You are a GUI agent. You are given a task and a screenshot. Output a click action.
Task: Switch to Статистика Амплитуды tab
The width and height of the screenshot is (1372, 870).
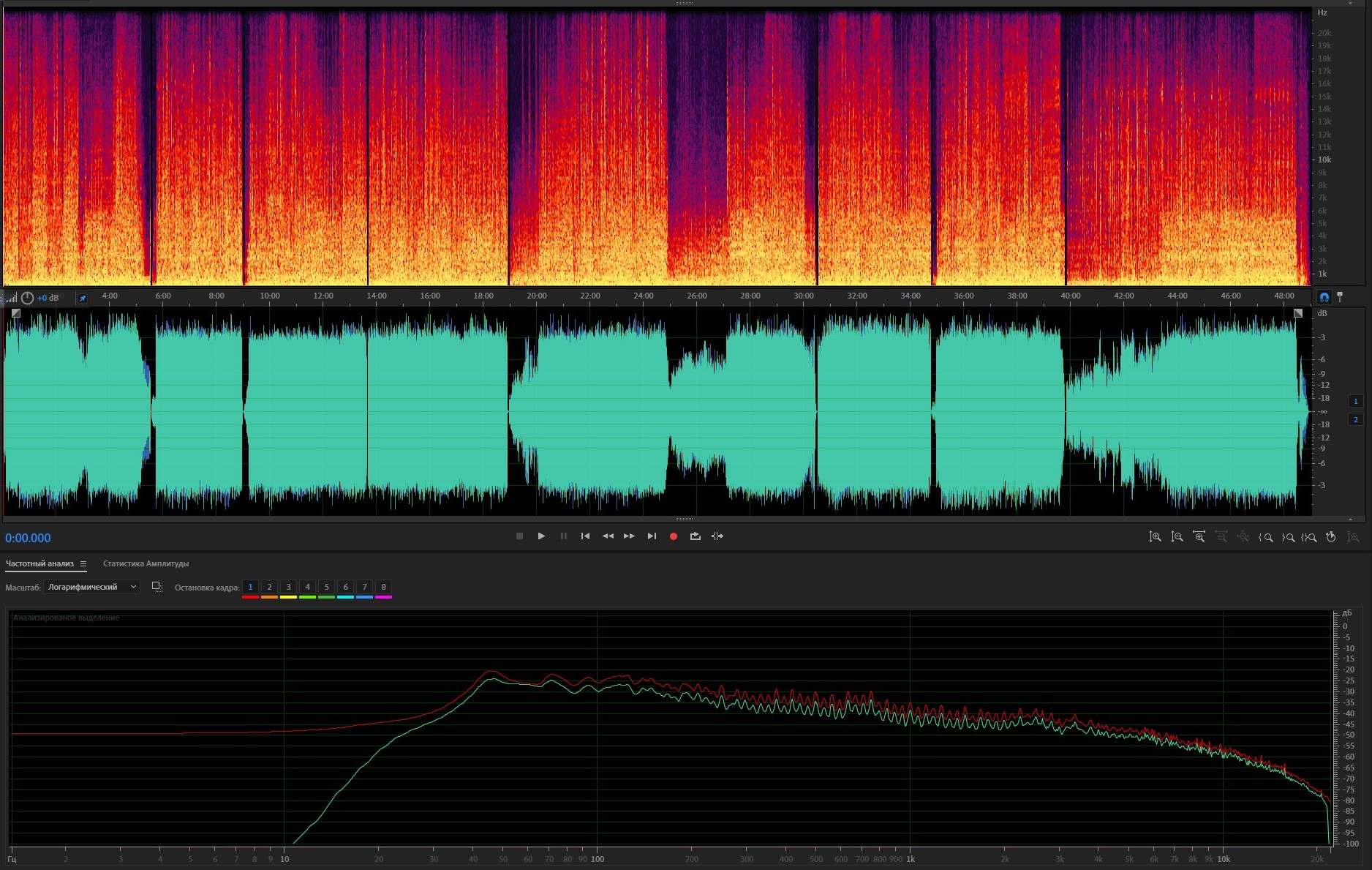pyautogui.click(x=146, y=564)
